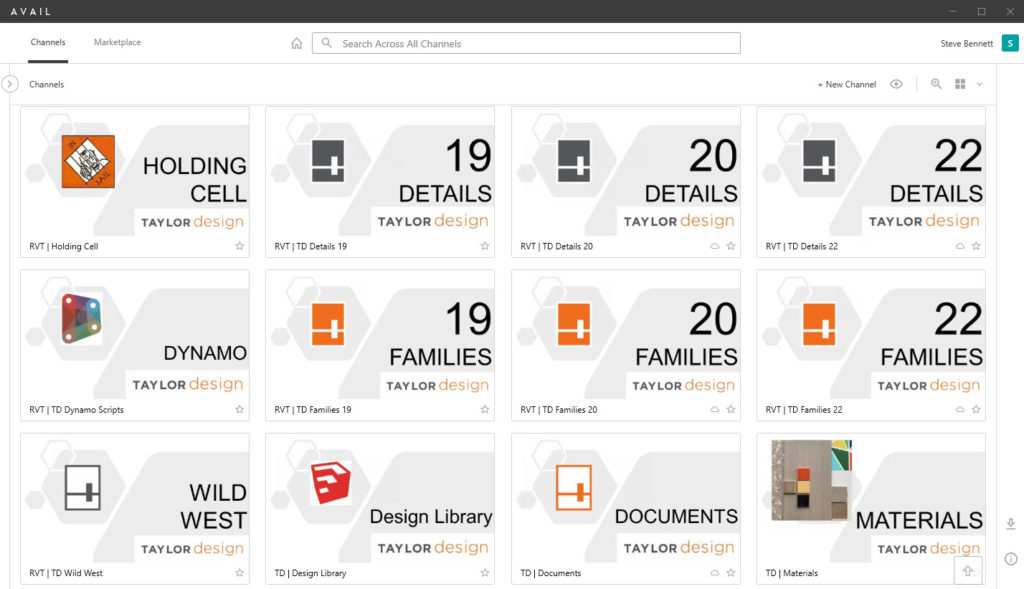
Task: Click the 'RVT | Holding Cell' label
Action: click(x=63, y=246)
